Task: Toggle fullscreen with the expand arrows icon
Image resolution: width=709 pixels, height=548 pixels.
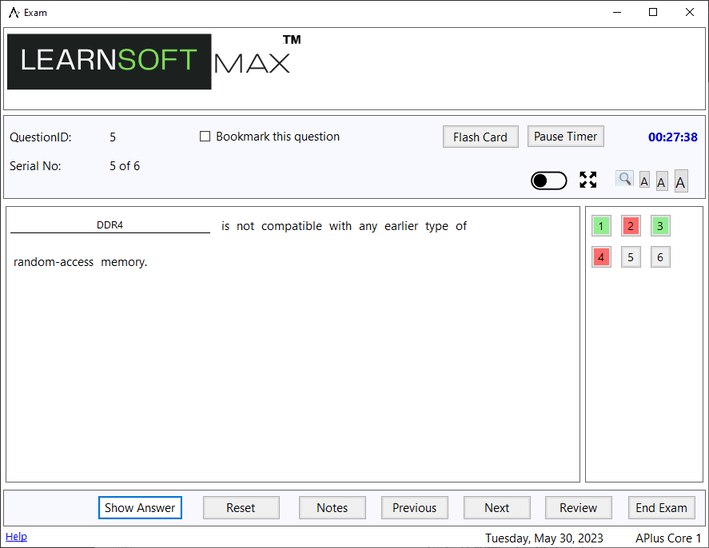Action: [x=588, y=180]
